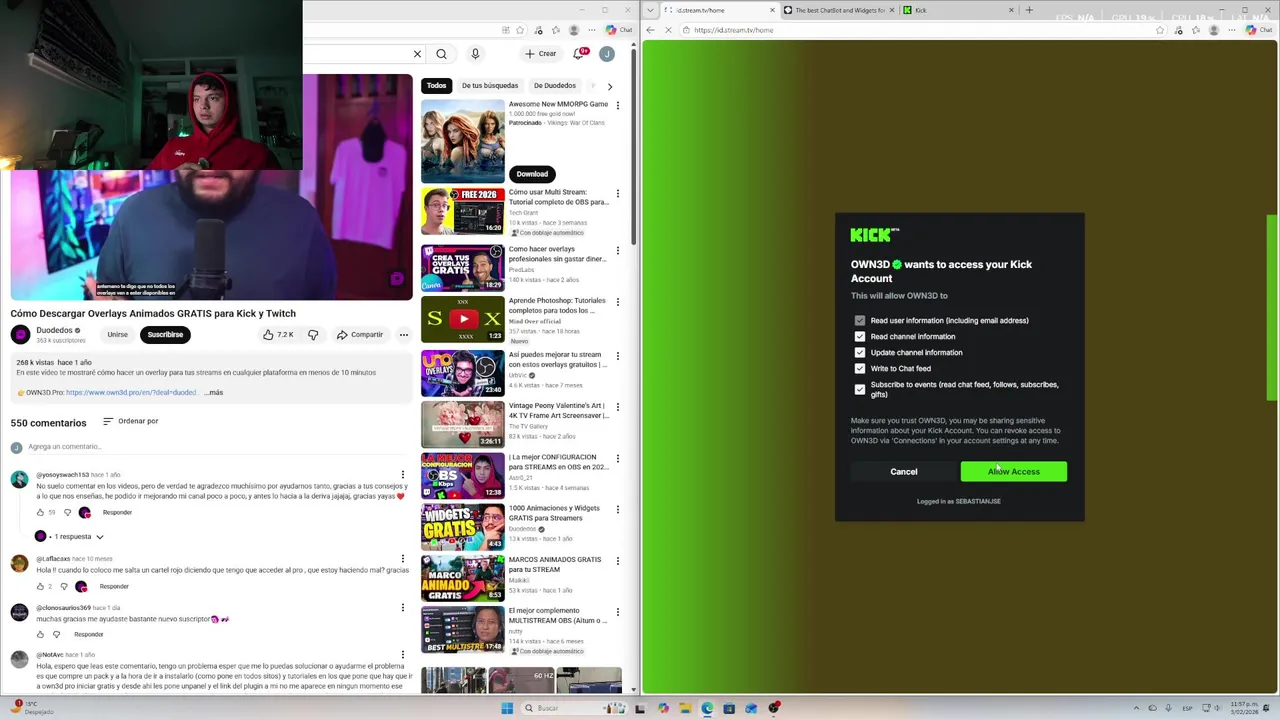Image resolution: width=1280 pixels, height=720 pixels.
Task: Dislike the video with thumbs down
Action: (313, 335)
